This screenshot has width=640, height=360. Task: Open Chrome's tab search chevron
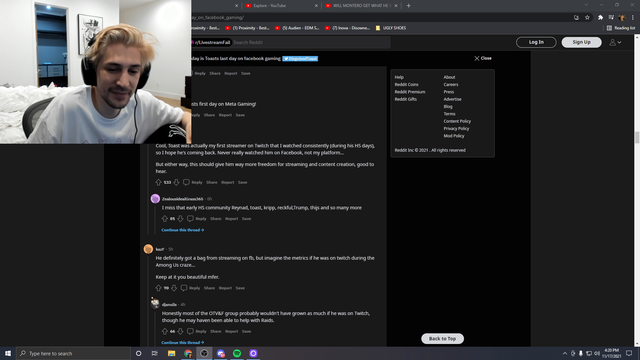586,5
